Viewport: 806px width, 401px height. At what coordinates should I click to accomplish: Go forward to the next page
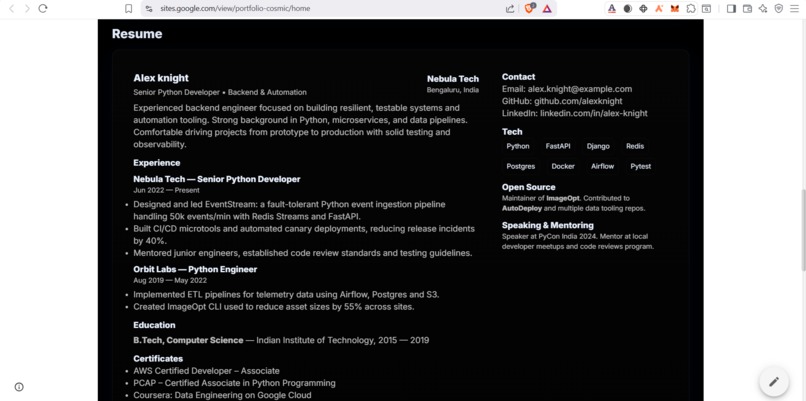coord(27,9)
